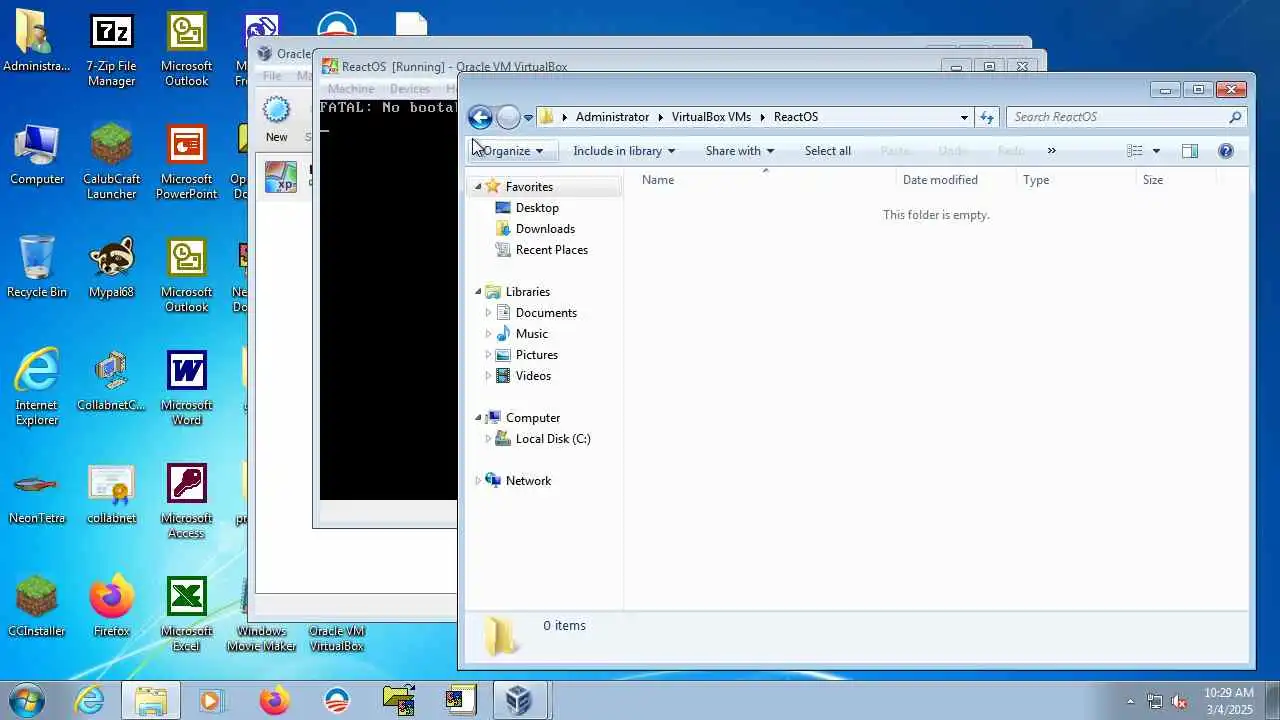Image resolution: width=1280 pixels, height=720 pixels.
Task: Click the Windows Start orb
Action: 27,700
